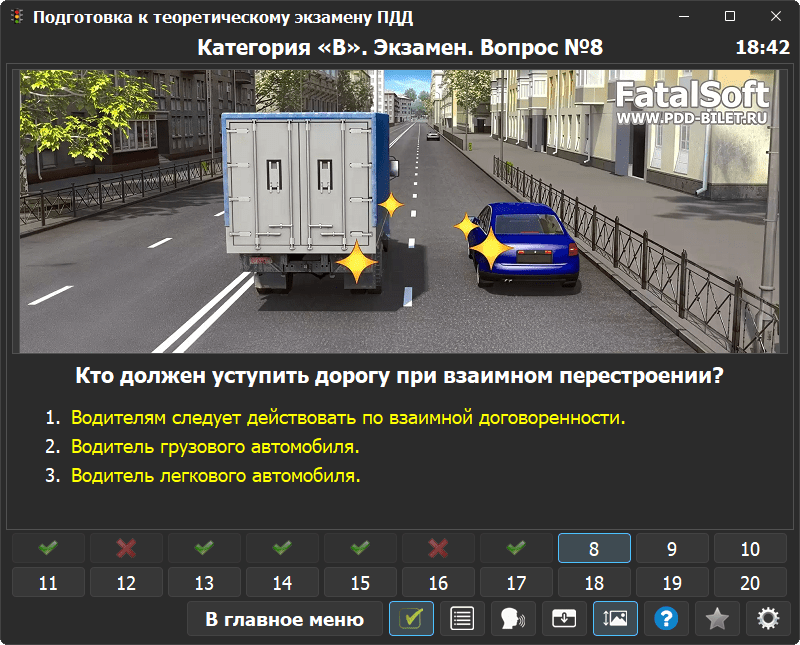
Task: Open help via blue question mark icon
Action: pos(666,619)
